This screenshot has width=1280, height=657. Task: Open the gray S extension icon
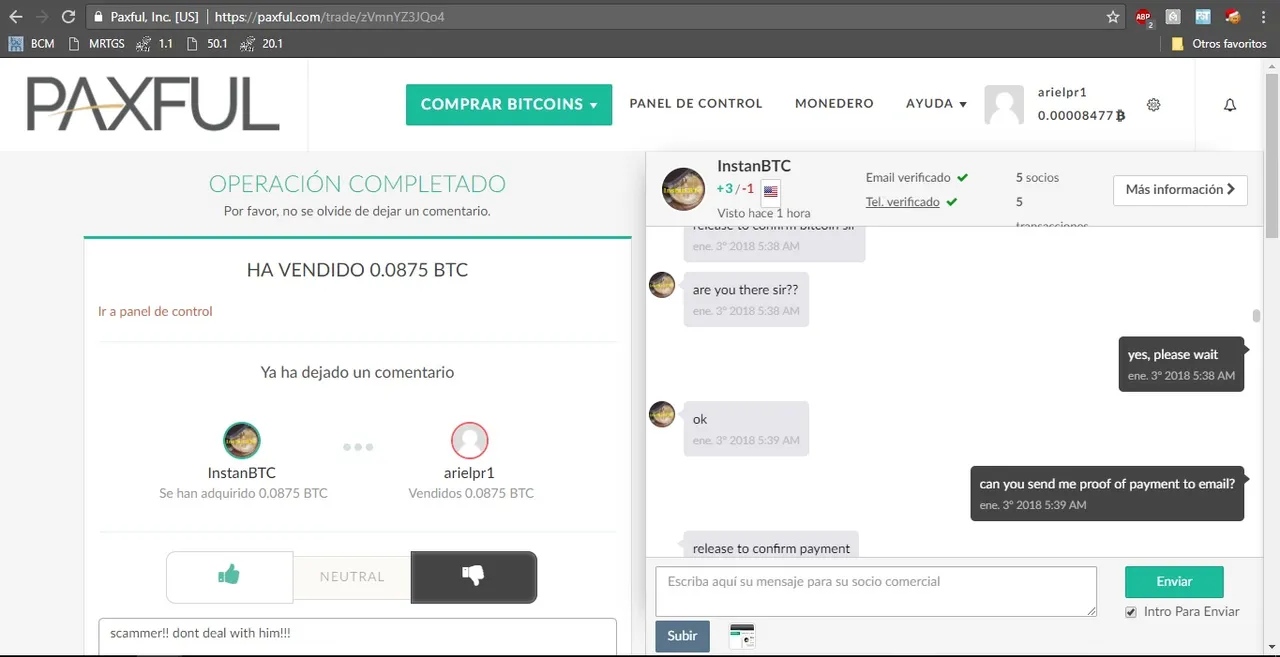pos(1173,17)
